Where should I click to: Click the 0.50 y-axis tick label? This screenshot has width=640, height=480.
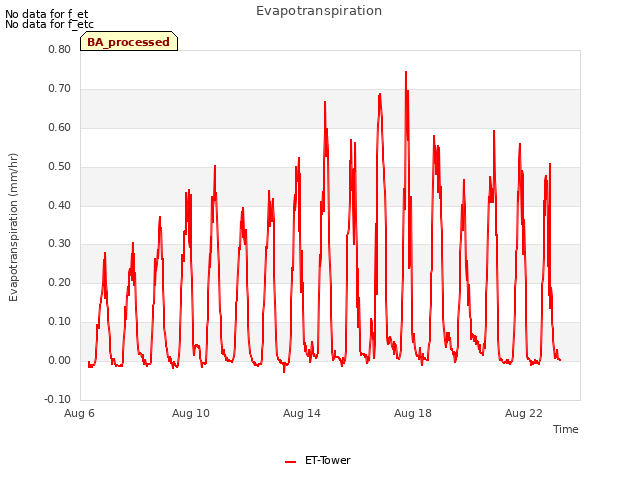click(59, 166)
